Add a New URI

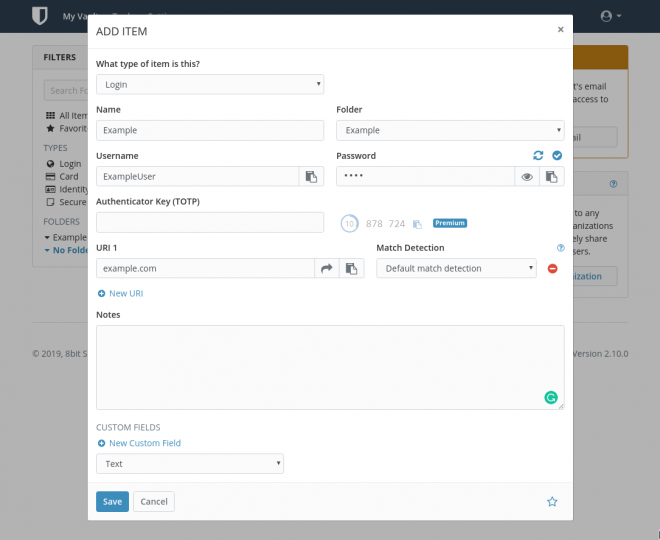pos(120,293)
